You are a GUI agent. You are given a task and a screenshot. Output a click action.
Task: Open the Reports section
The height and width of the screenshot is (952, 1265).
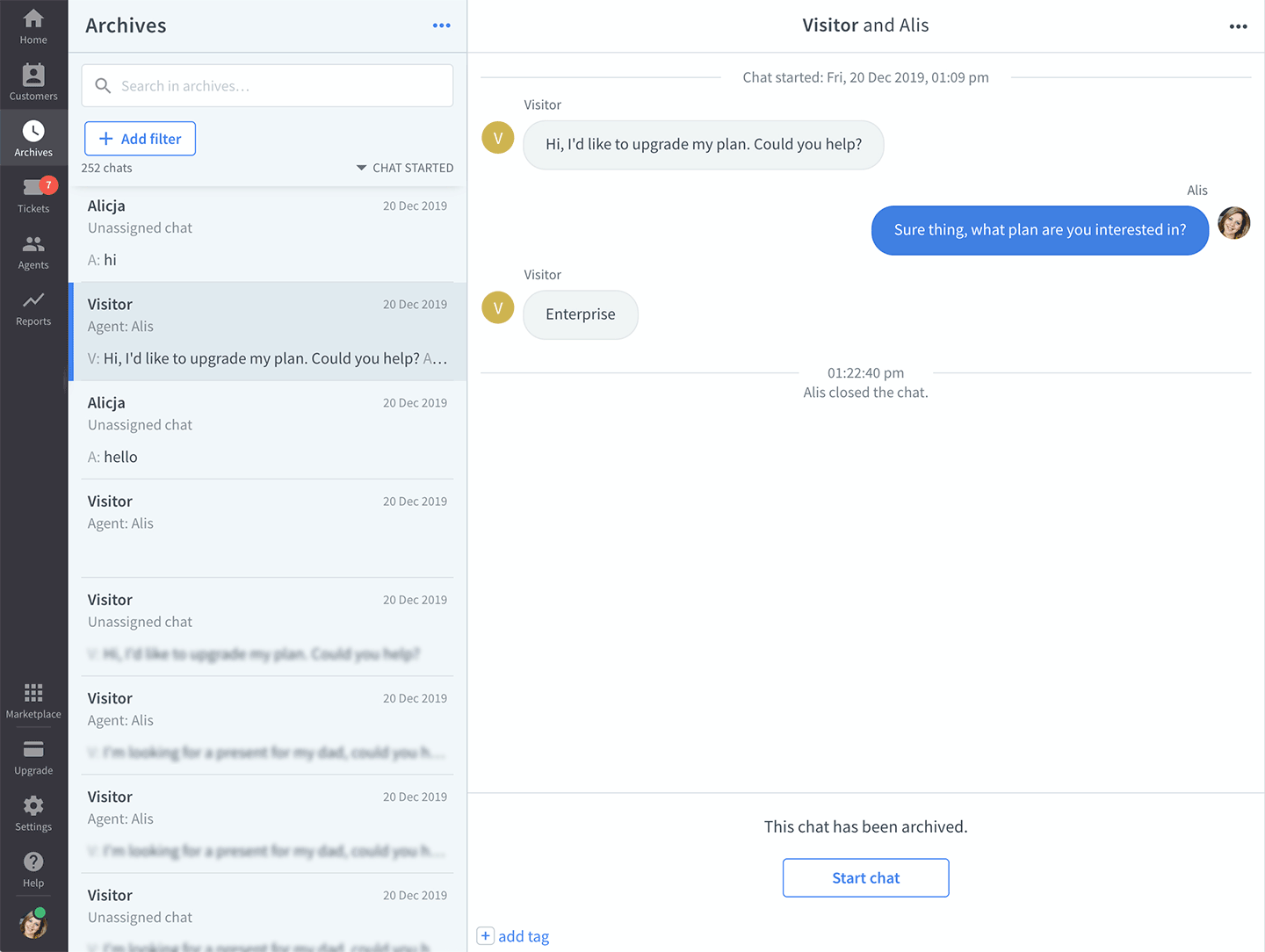coord(33,307)
